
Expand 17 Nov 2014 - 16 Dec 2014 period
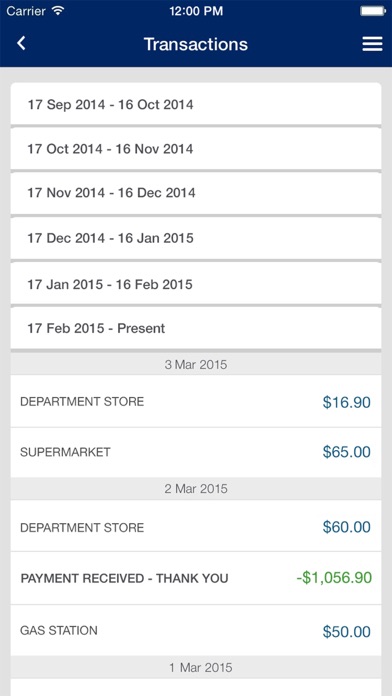coord(196,193)
